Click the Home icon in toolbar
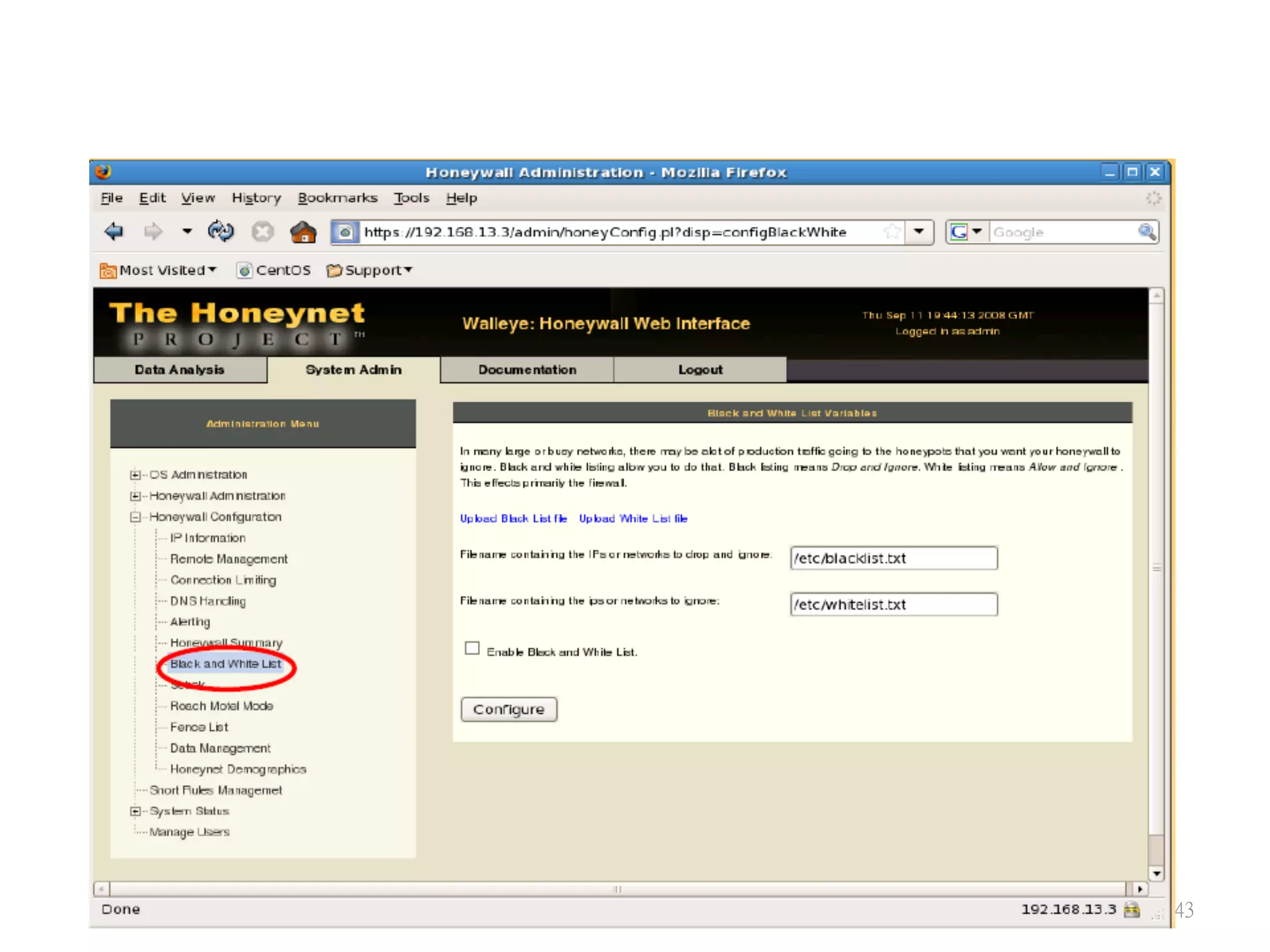 [303, 232]
